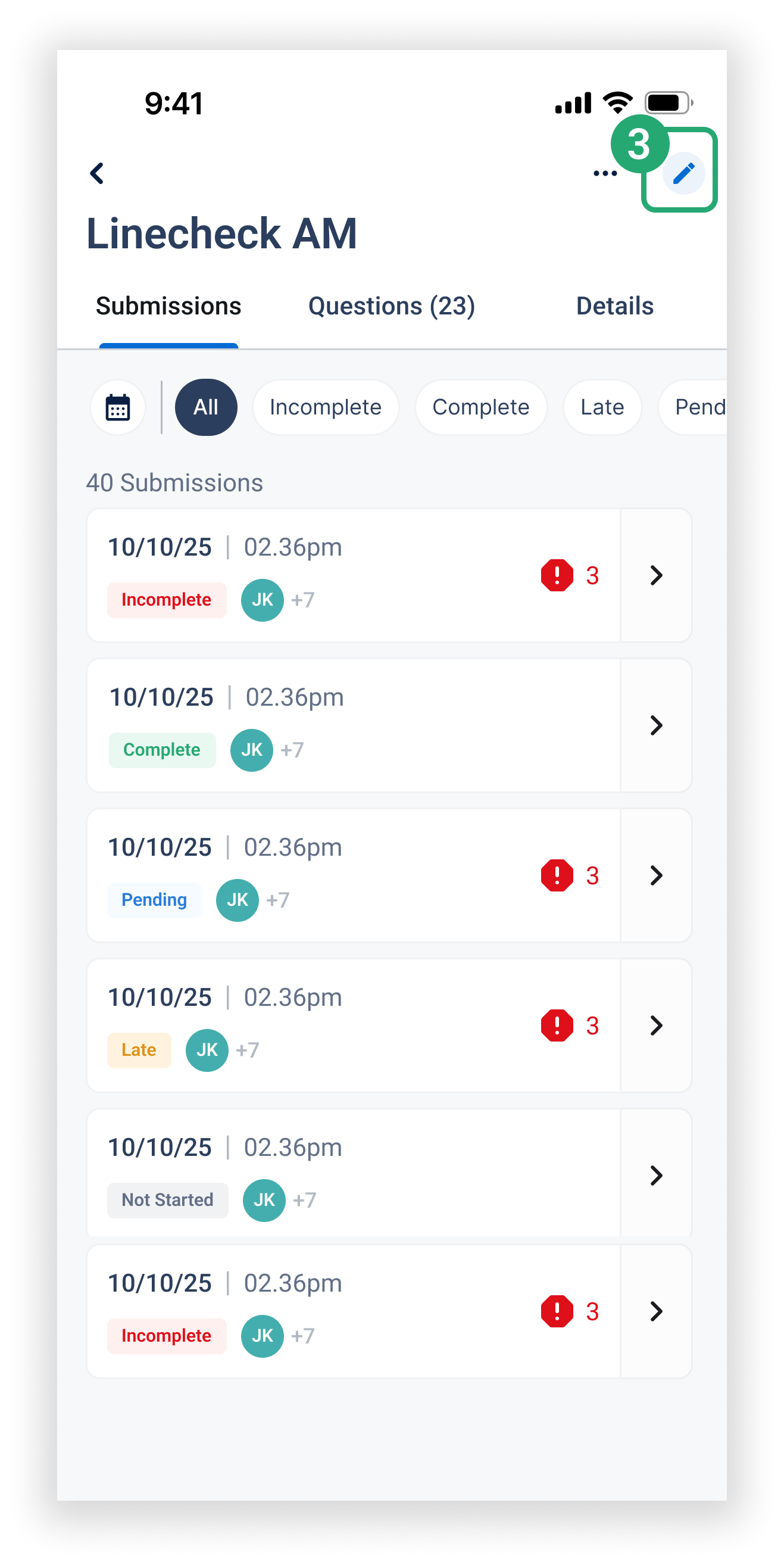784x1565 pixels.
Task: Tap the +7 participants on last submission
Action: [x=303, y=1336]
